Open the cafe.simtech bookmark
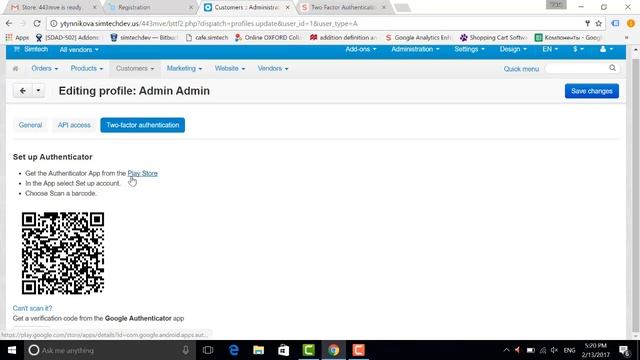Viewport: 640px width, 360px height. 207,38
